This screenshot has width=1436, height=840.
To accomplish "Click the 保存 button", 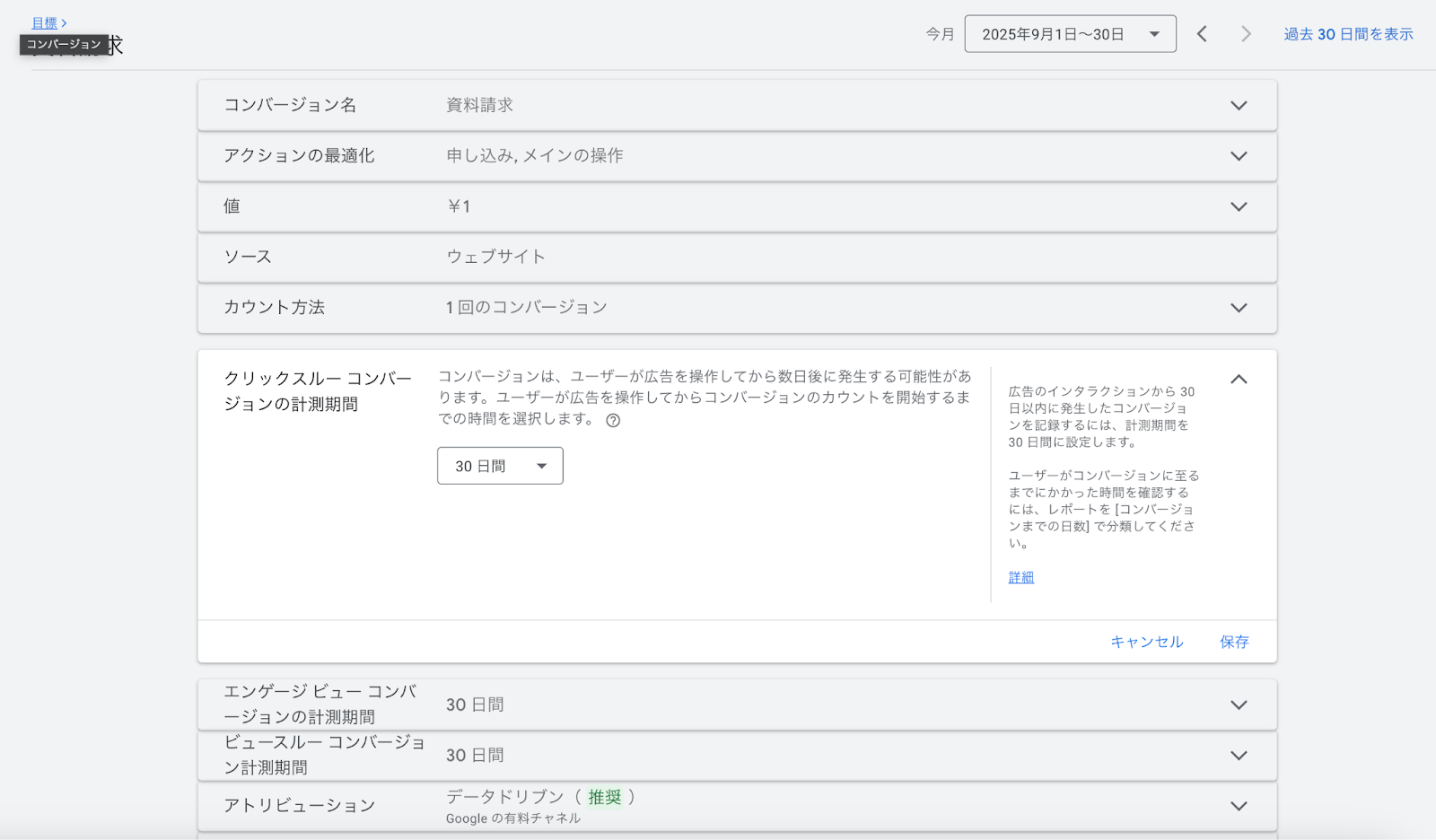I will (1234, 642).
